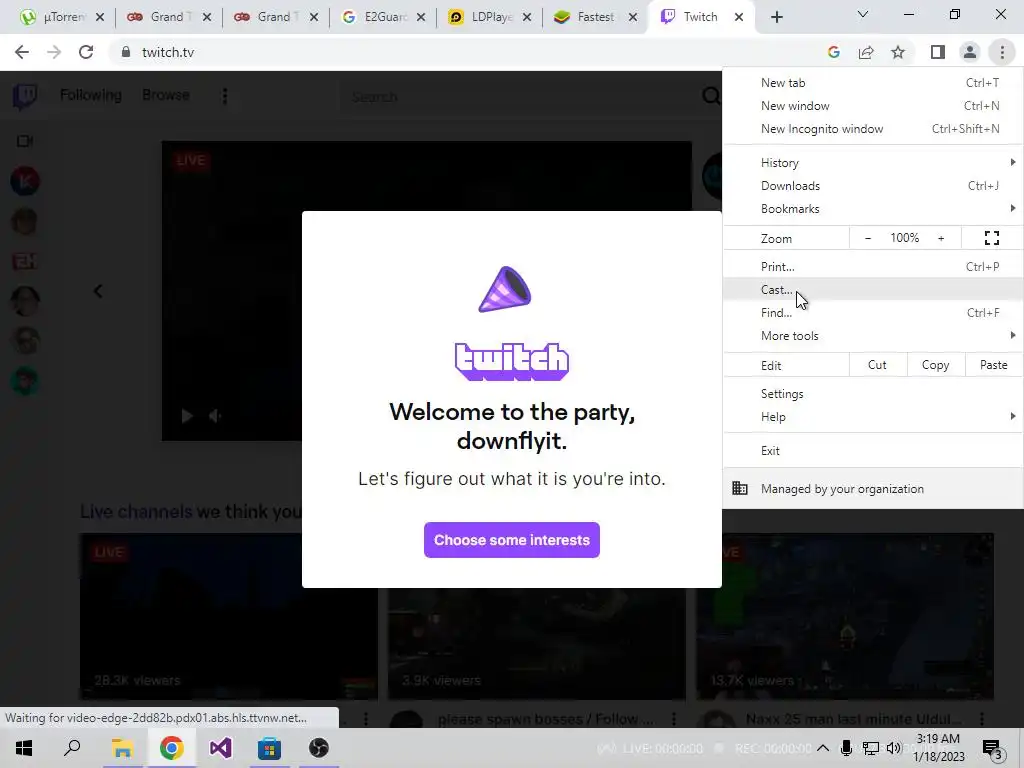Screen dimensions: 1024x768
Task: Open Windows taskbar search
Action: point(72,748)
